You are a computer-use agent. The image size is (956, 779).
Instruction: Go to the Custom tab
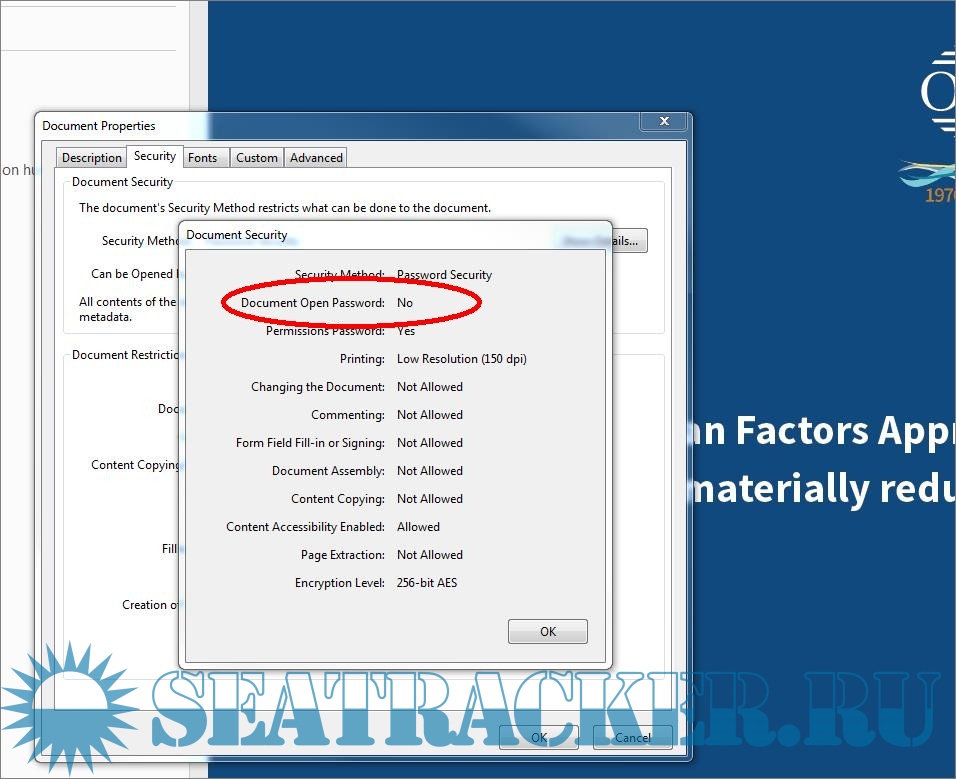coord(257,158)
